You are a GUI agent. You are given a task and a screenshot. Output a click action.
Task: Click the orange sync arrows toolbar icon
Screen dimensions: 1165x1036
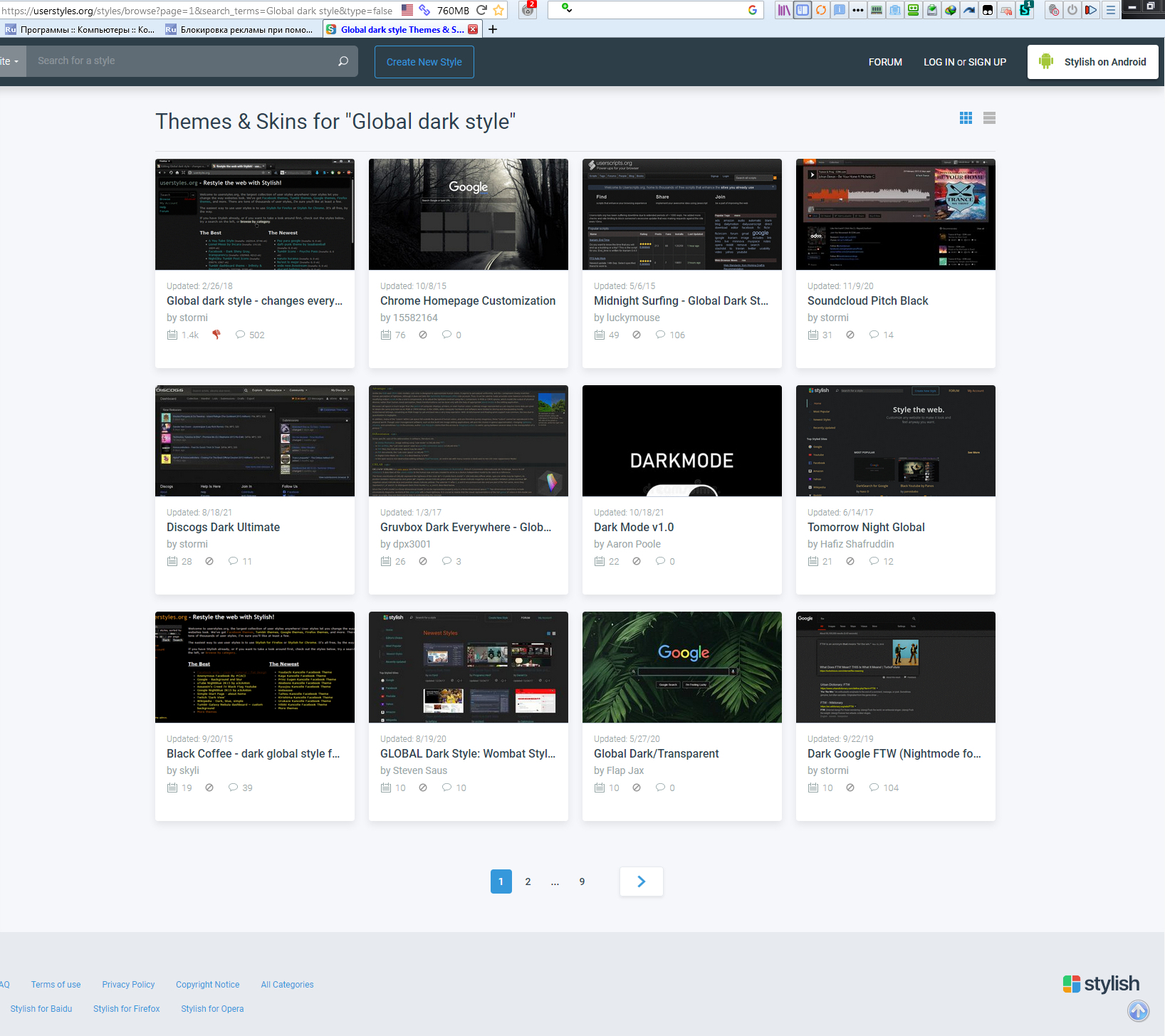click(x=820, y=10)
